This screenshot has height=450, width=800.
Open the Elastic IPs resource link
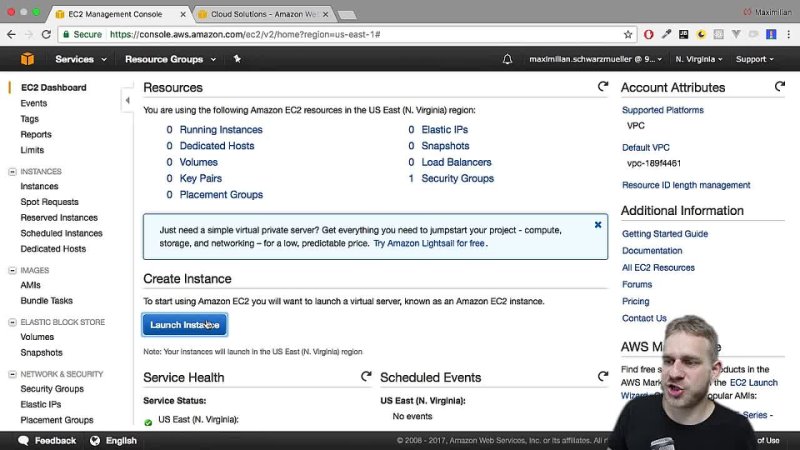pyautogui.click(x=444, y=130)
